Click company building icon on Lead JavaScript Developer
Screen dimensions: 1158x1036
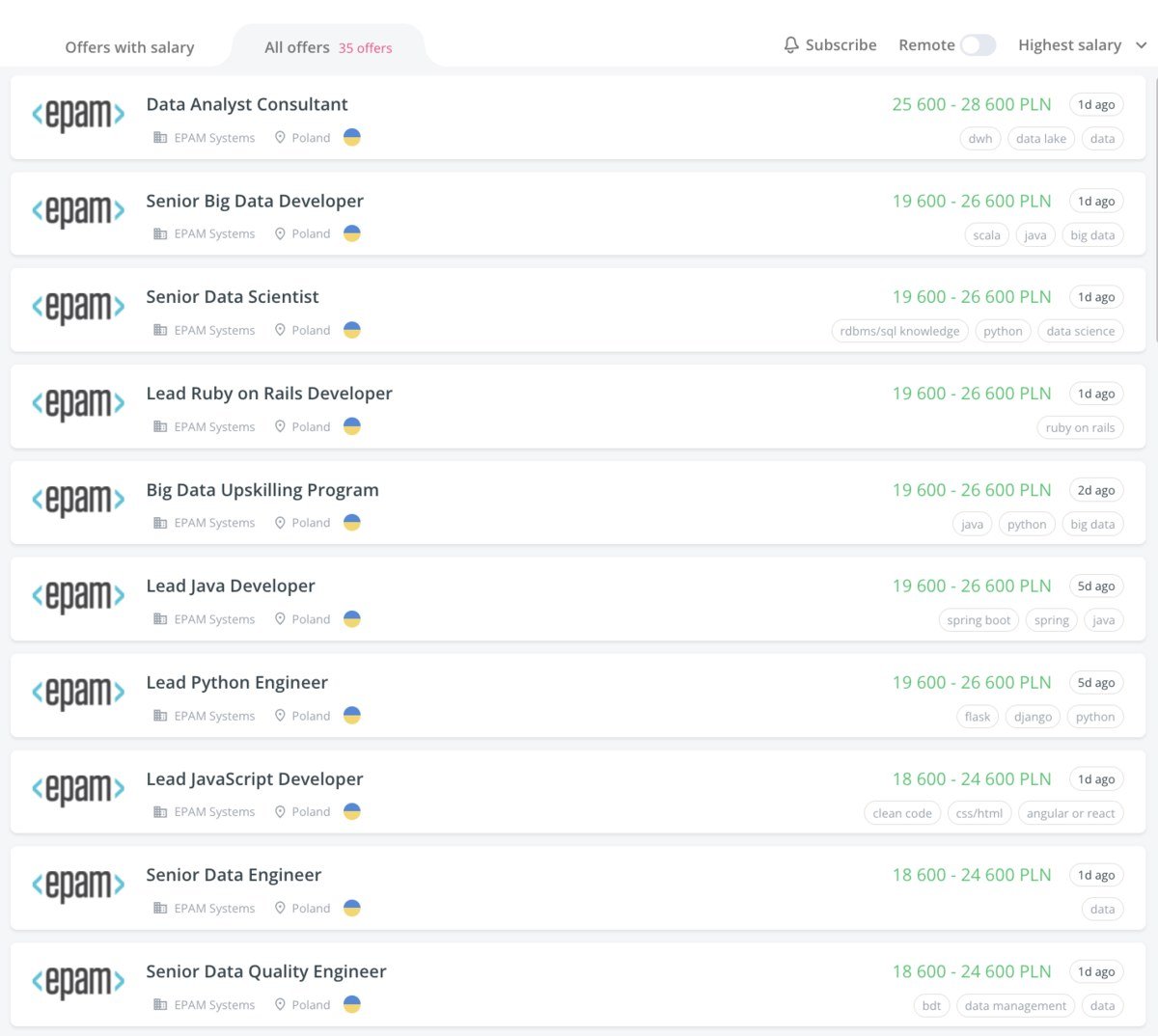click(x=160, y=812)
